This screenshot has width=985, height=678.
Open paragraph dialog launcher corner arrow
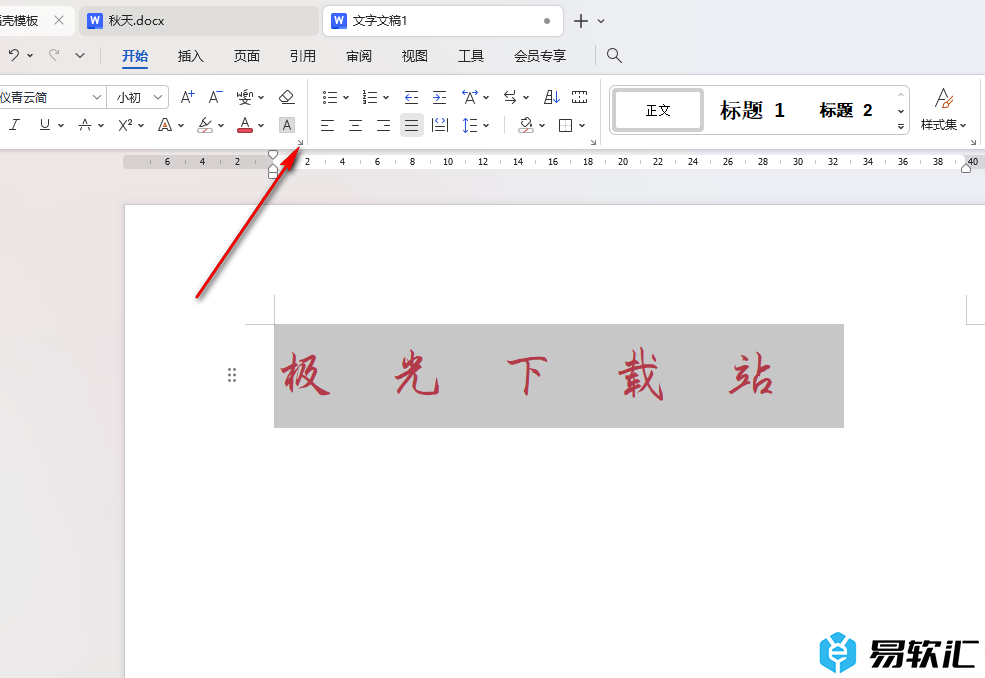pos(593,143)
